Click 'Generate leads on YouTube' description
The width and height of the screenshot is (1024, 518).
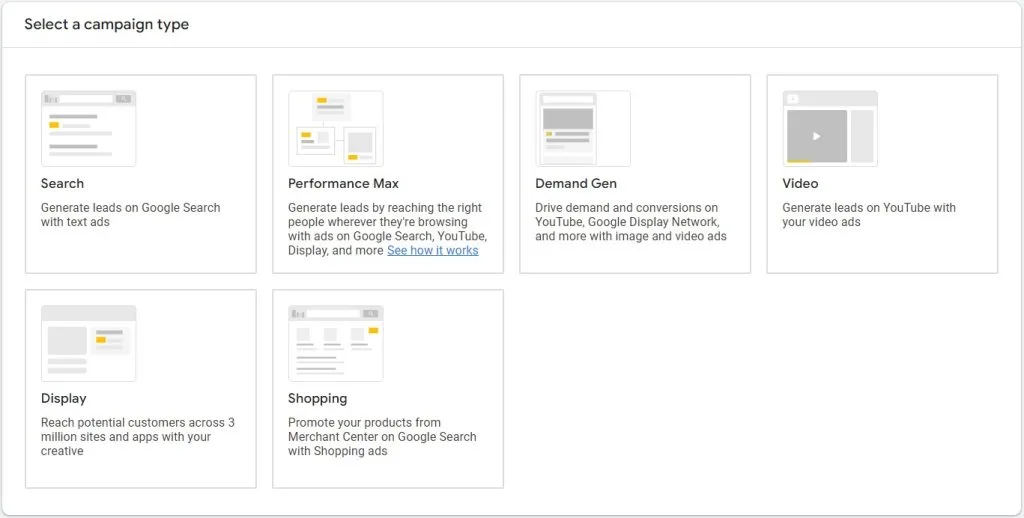click(x=869, y=215)
